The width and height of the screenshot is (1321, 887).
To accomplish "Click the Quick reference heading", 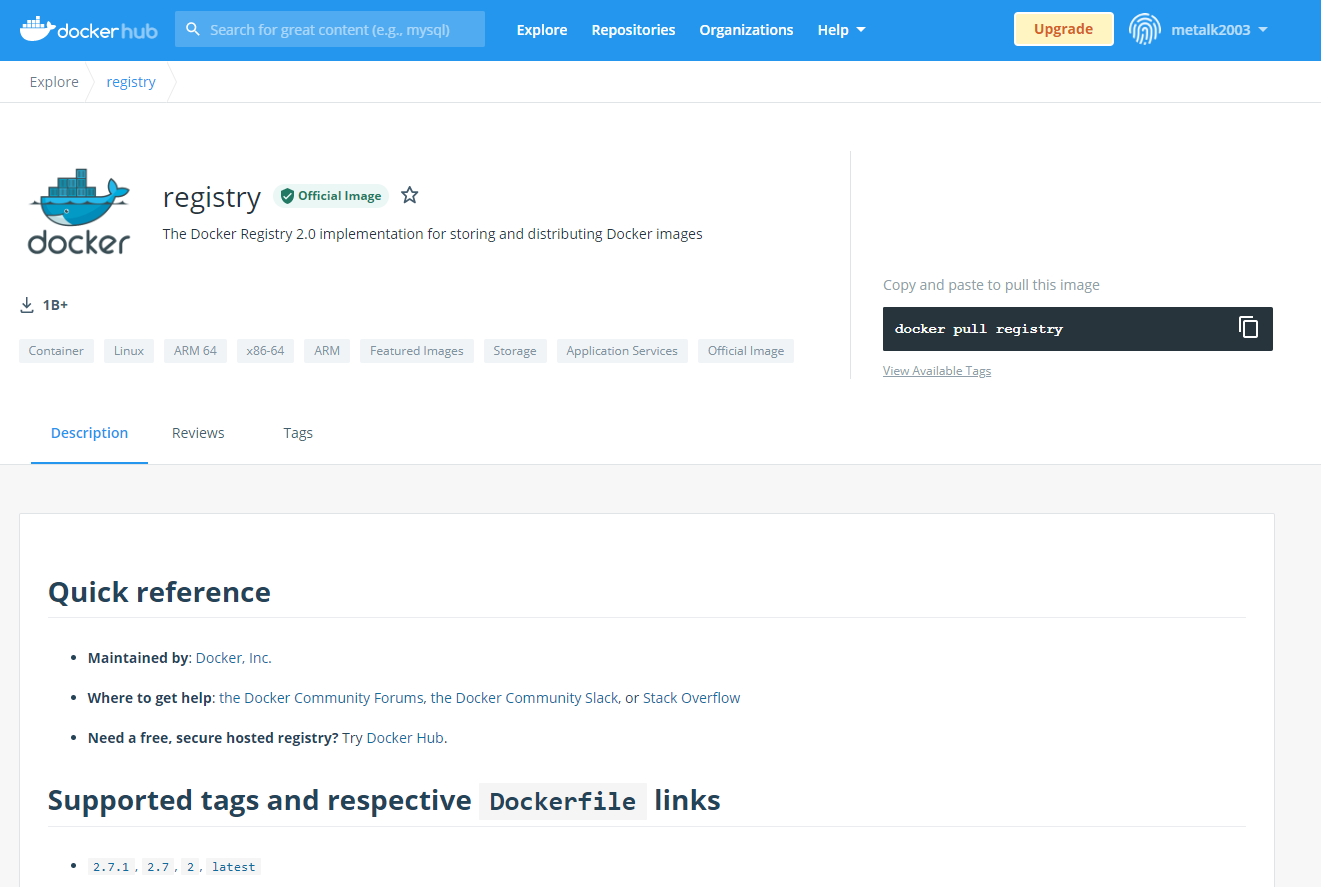I will 159,592.
